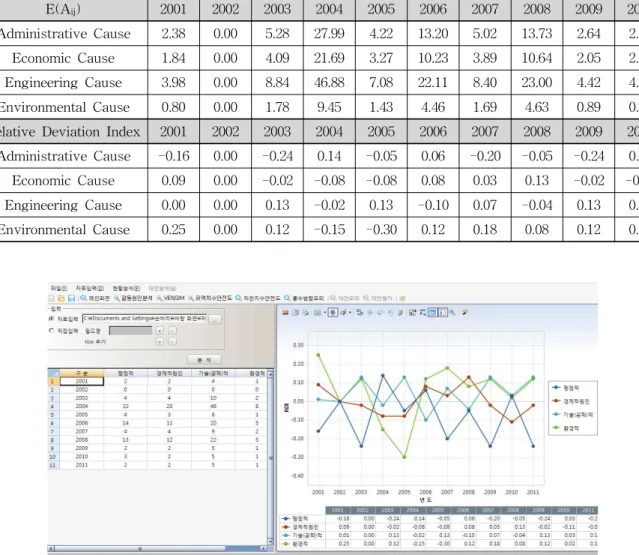Click the new document toolbar icon
Image resolution: width=639 pixels, height=555 pixels.
51,298
